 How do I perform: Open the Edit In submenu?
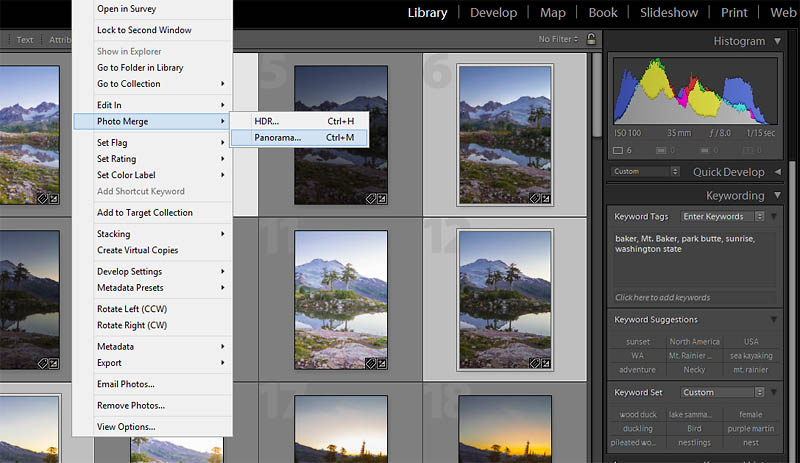[153, 105]
